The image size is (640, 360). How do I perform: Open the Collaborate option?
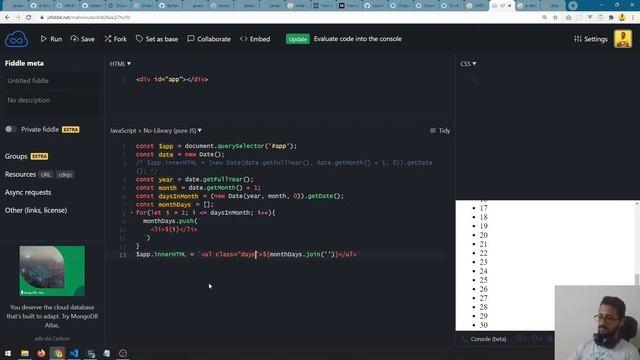(x=209, y=39)
